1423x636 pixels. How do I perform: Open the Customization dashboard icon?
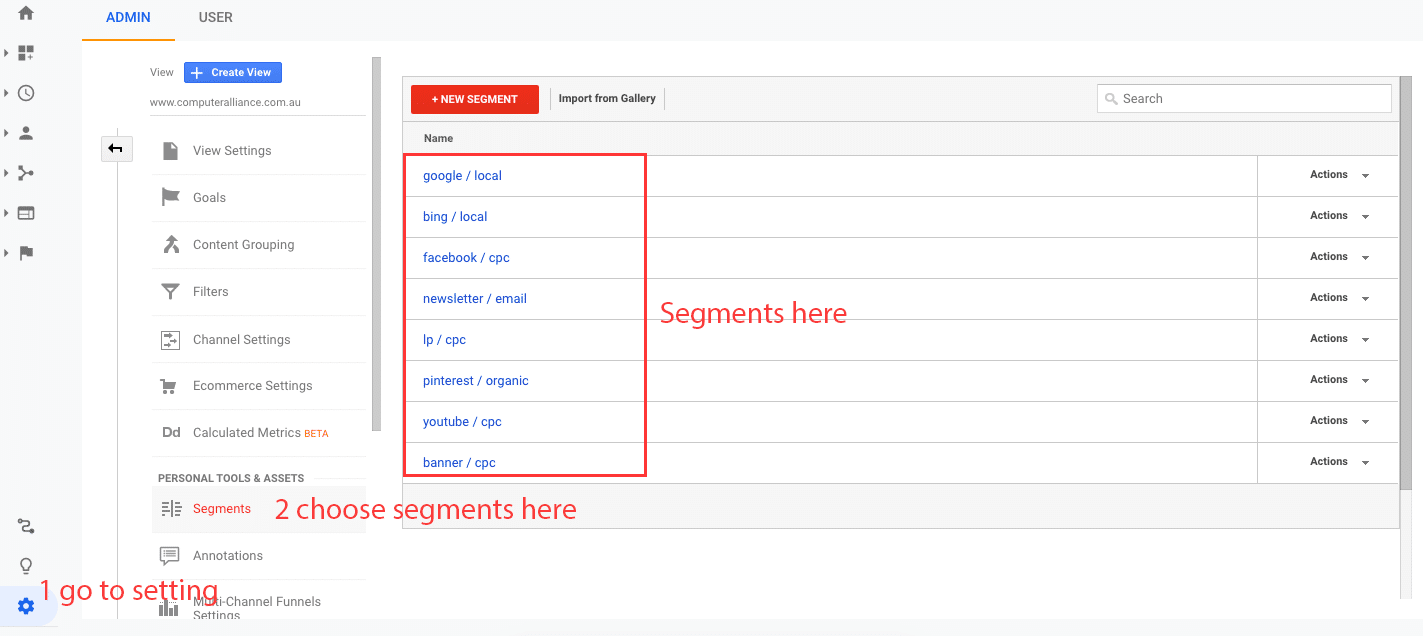(26, 53)
